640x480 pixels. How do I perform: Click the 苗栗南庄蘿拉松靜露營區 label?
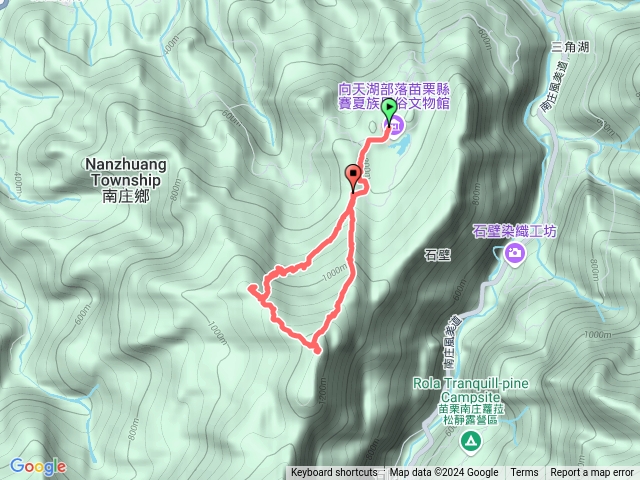click(x=471, y=414)
